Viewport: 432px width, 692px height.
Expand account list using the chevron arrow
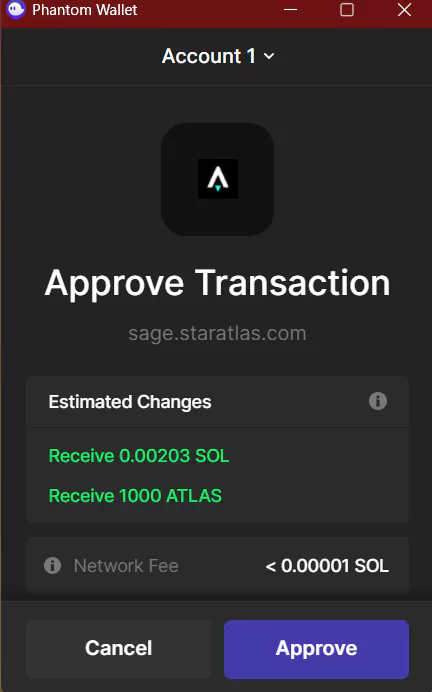269,56
